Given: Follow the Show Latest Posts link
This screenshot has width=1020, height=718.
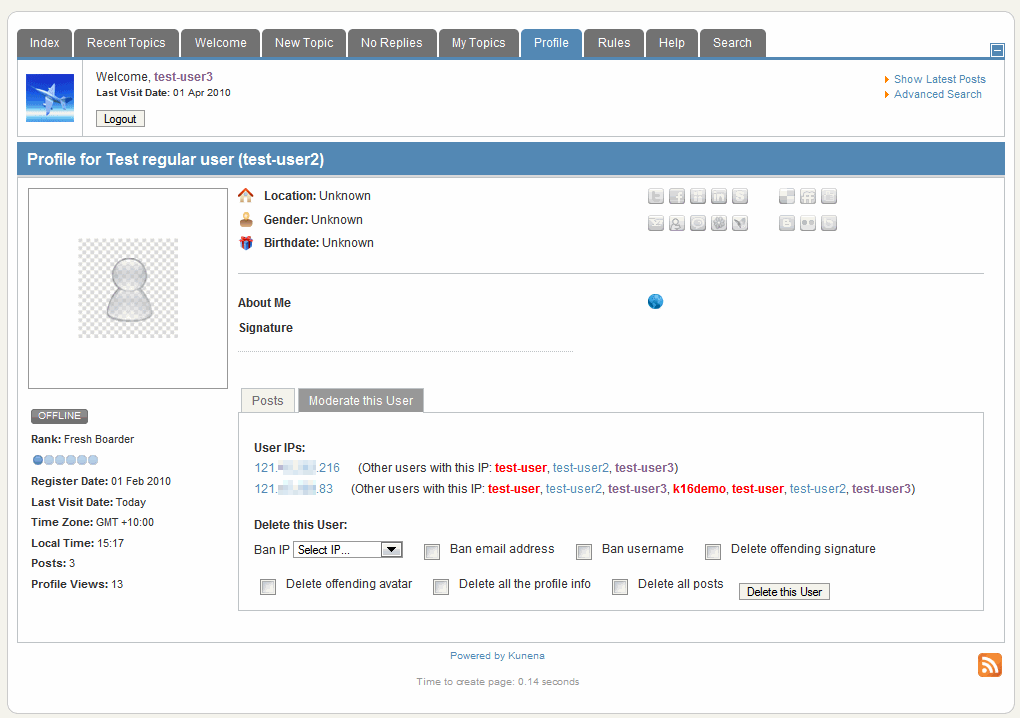Looking at the screenshot, I should coord(939,79).
